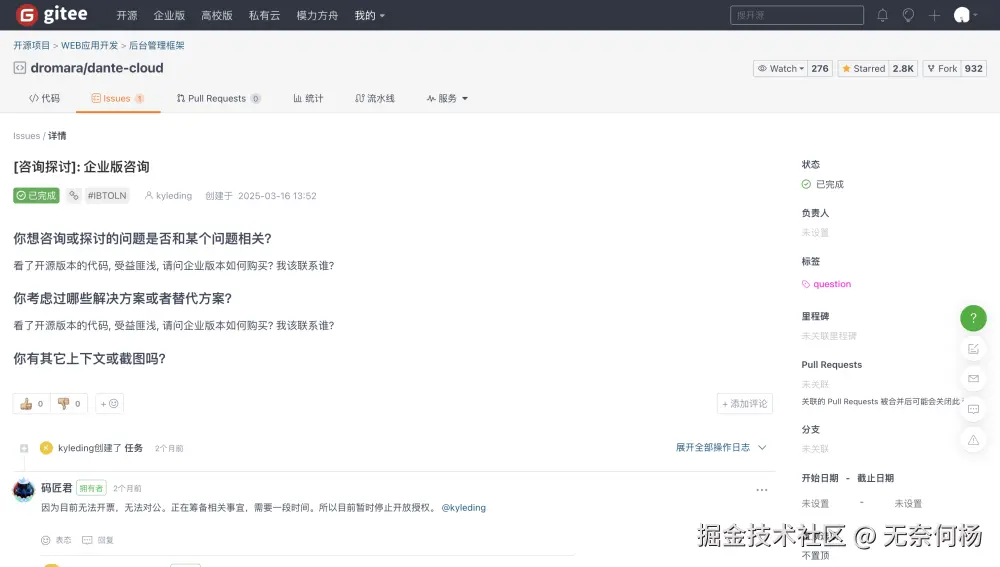This screenshot has height=567, width=1000.
Task: Click the Issues breadcrumb link
Action: [26, 136]
